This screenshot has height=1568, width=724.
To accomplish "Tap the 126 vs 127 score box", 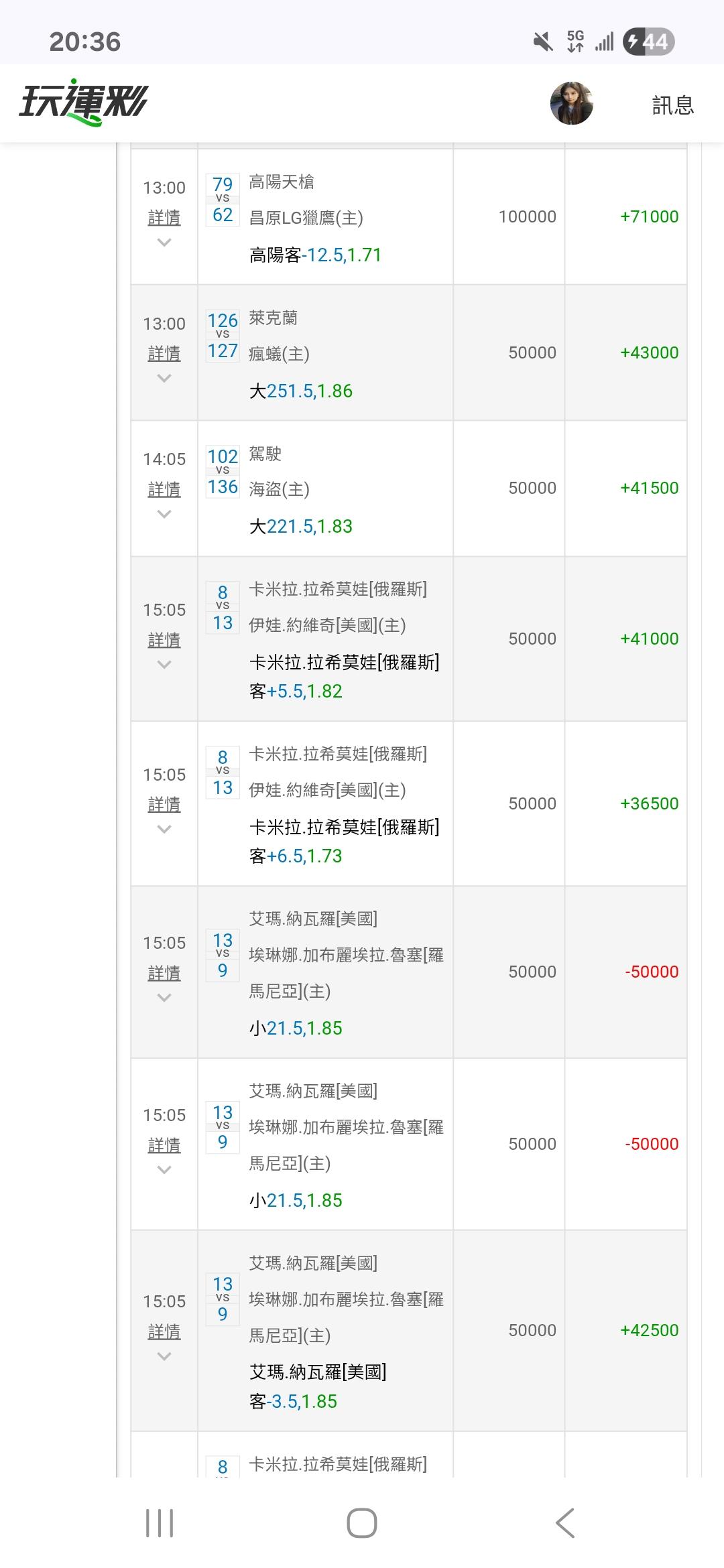I will pyautogui.click(x=223, y=336).
